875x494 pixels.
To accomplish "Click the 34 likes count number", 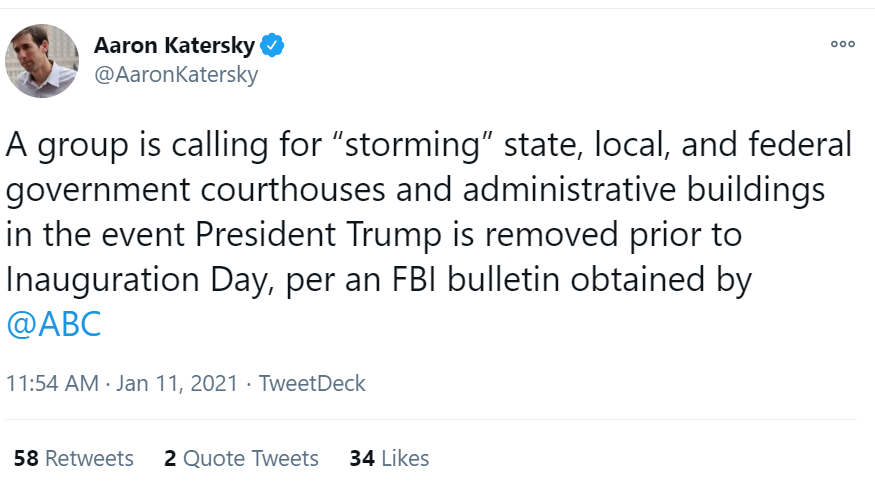I will 362,459.
